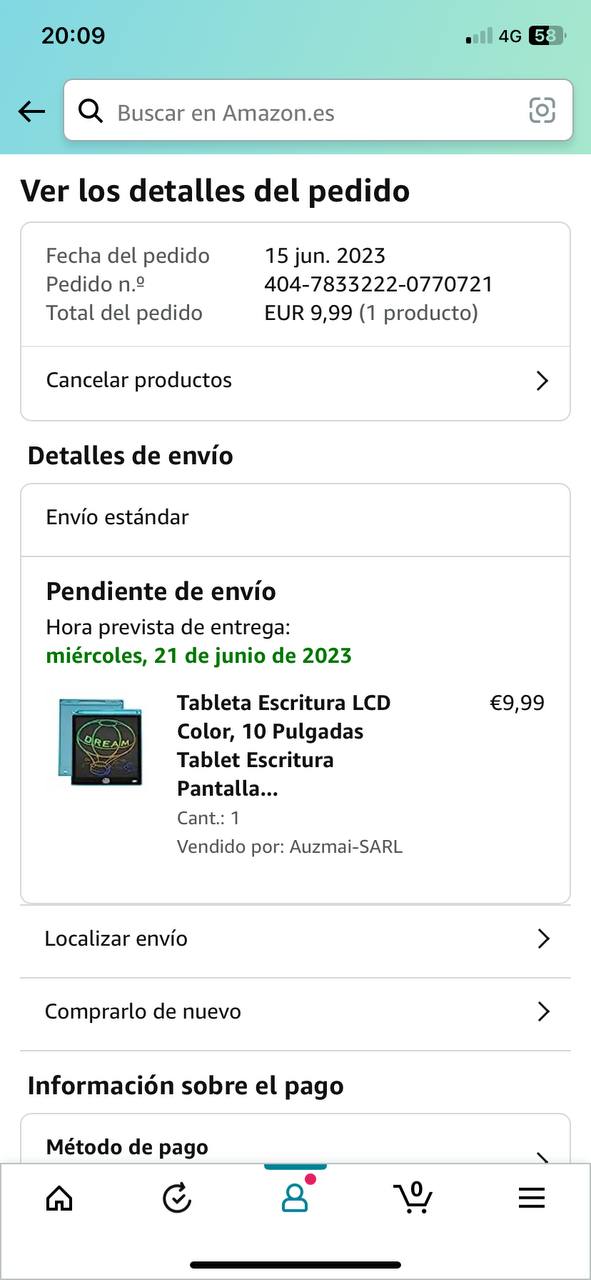The height and width of the screenshot is (1280, 591).
Task: Open the shopping cart icon
Action: pos(412,1196)
